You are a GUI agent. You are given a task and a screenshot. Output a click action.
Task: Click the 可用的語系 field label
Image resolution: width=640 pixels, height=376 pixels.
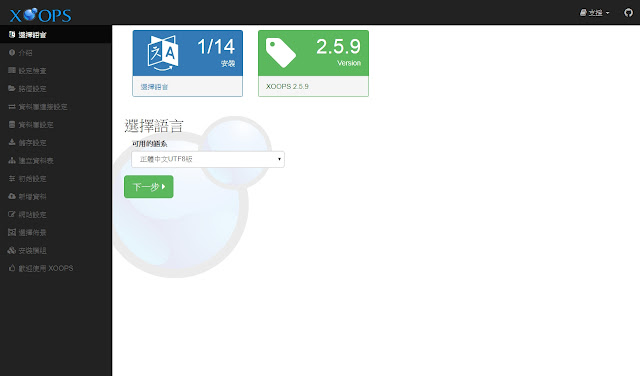click(149, 144)
